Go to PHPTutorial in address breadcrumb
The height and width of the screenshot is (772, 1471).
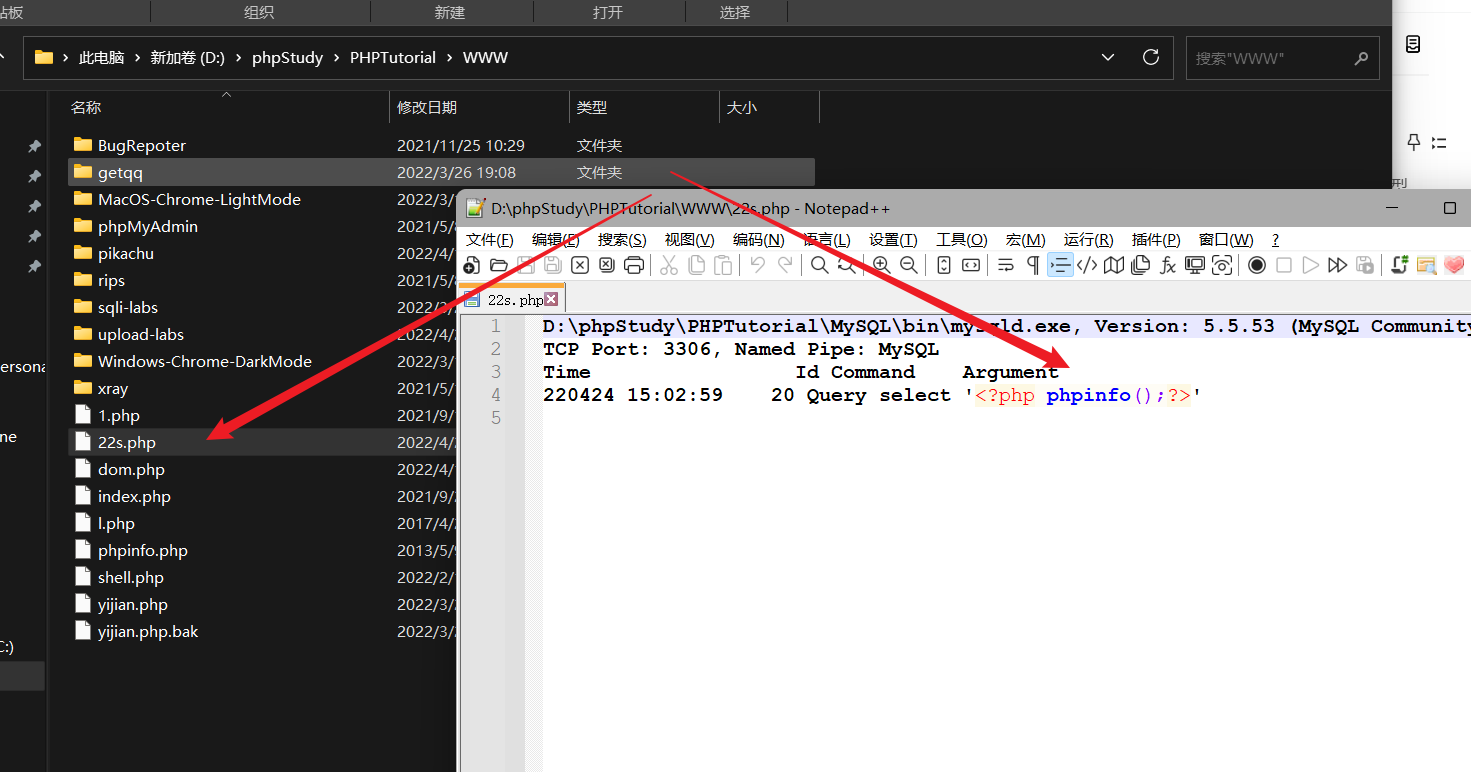(393, 58)
